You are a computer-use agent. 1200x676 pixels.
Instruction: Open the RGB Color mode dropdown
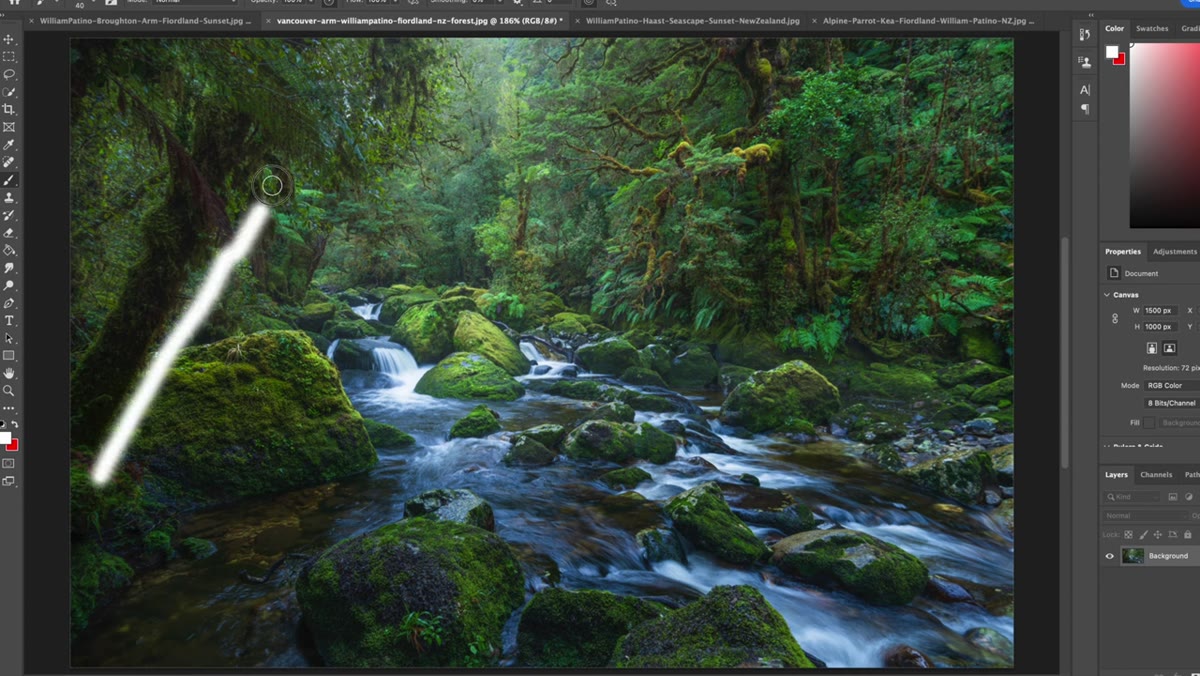pyautogui.click(x=1172, y=385)
